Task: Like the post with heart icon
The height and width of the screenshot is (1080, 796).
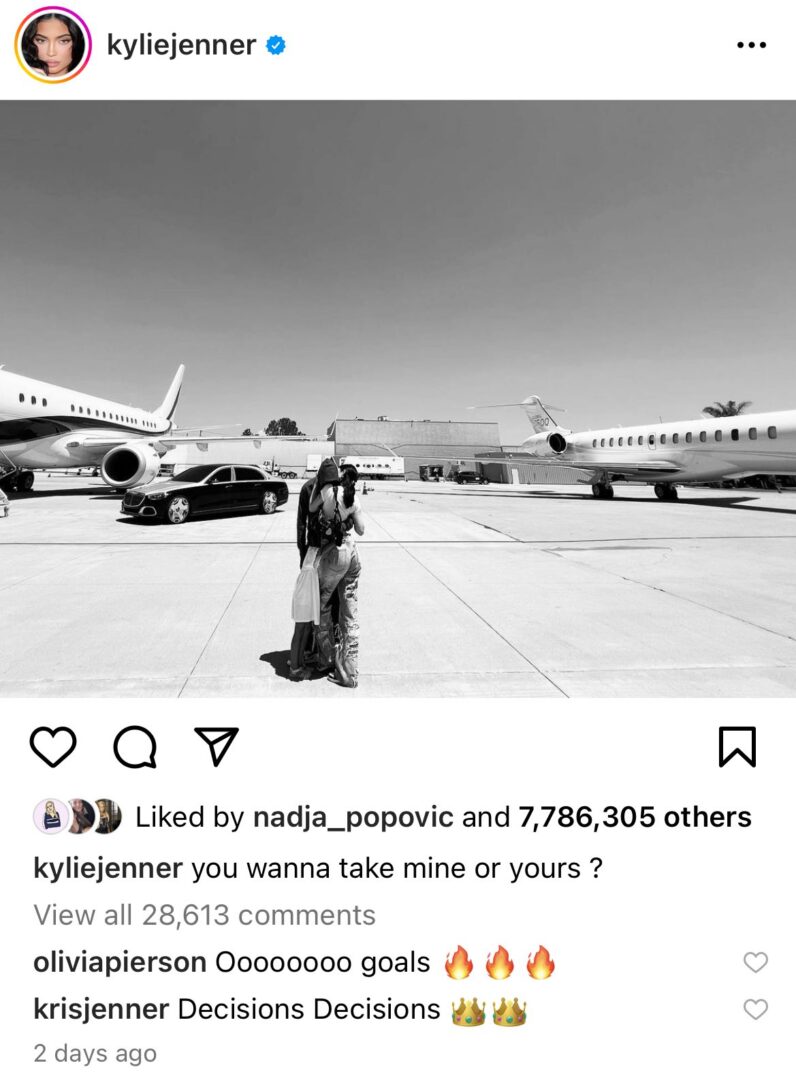Action: [53, 747]
